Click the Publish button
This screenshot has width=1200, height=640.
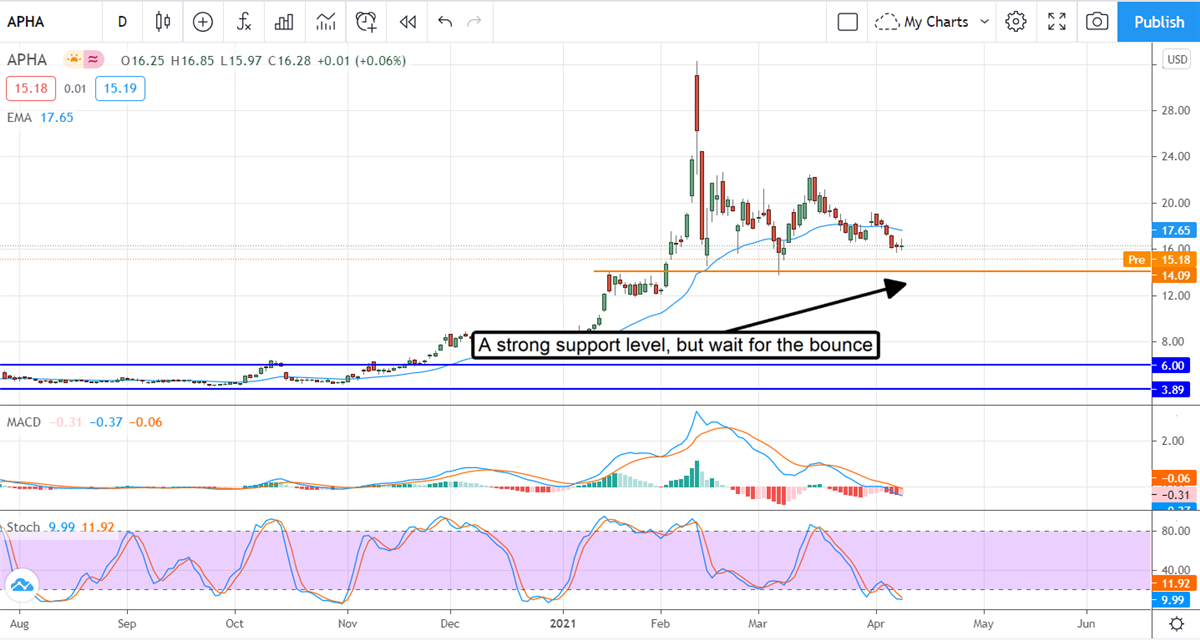pos(1159,21)
